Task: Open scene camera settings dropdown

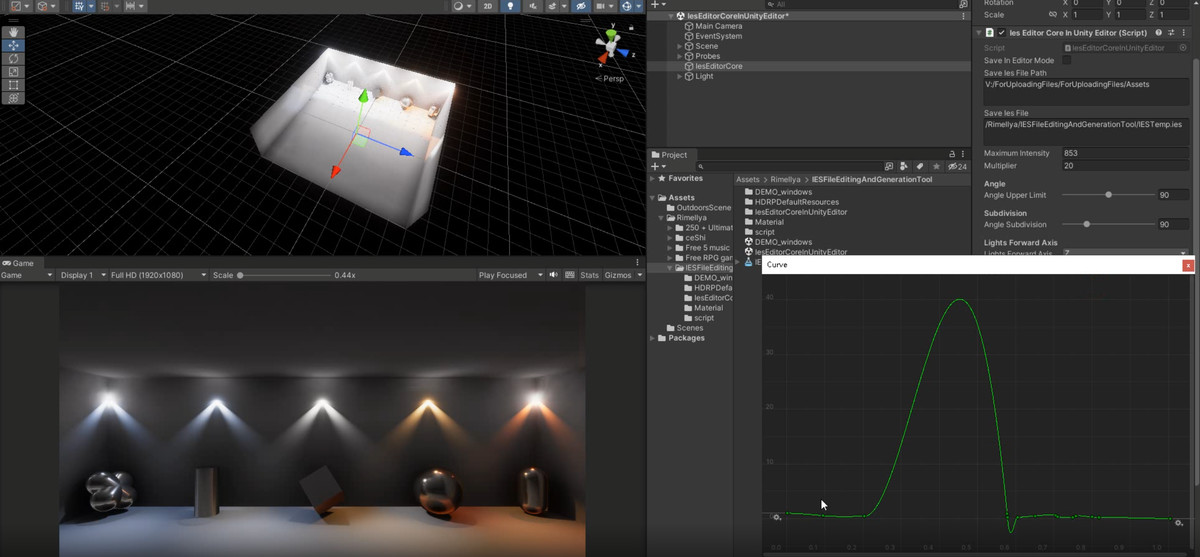Action: [604, 6]
